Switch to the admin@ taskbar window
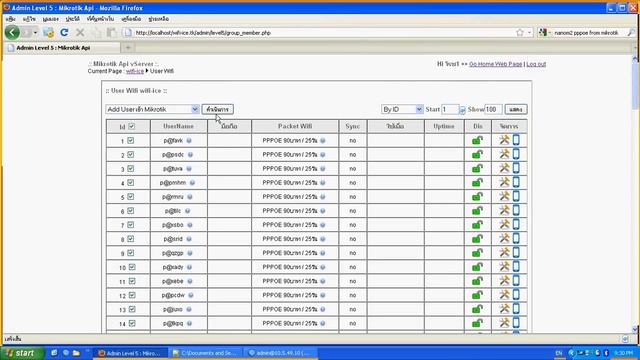This screenshot has height=360, width=640. [x=281, y=353]
